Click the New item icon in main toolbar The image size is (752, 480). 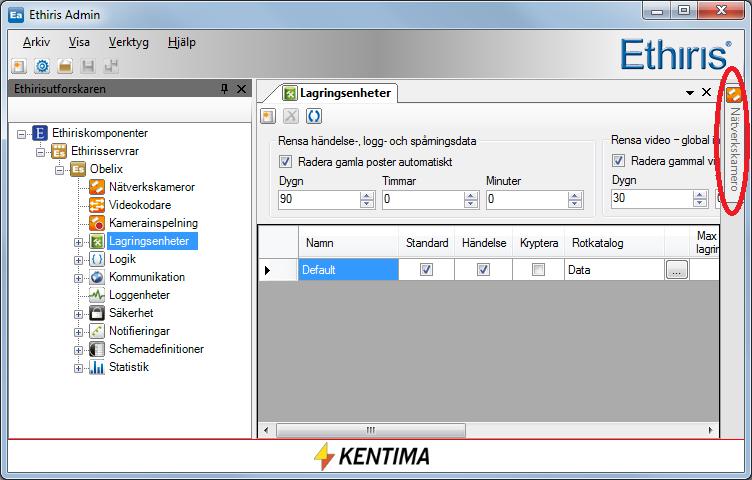point(19,66)
